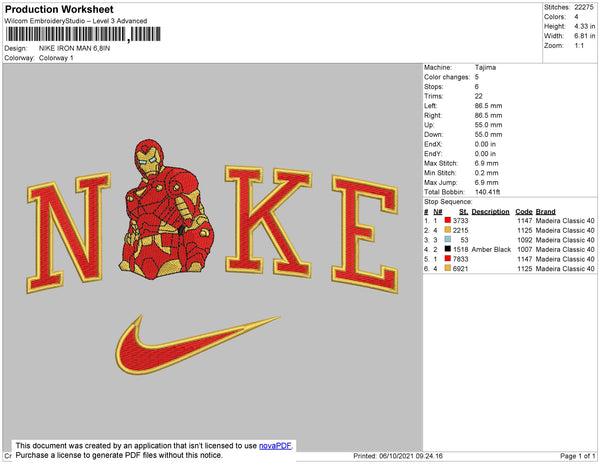Open the novaPDF link in the notice
Screen dimensions: 600x464
click(x=275, y=446)
